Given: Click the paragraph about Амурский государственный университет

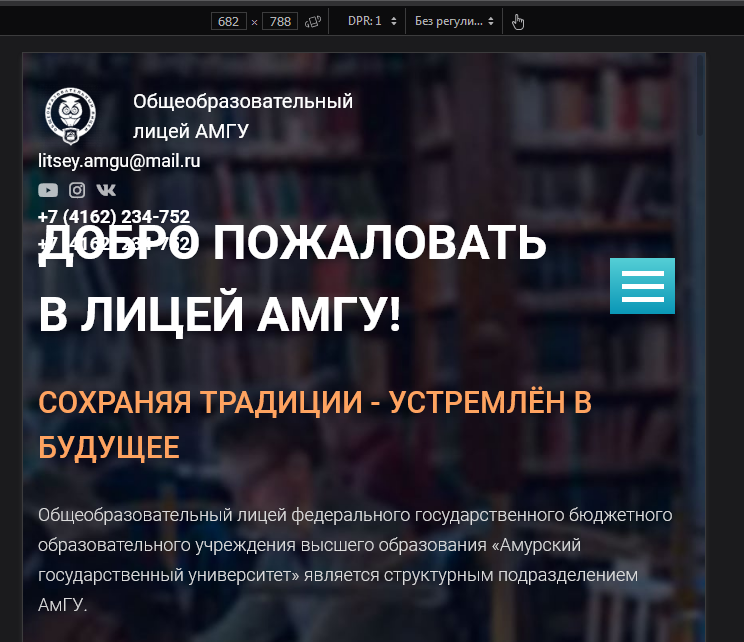Looking at the screenshot, I should click(x=354, y=560).
